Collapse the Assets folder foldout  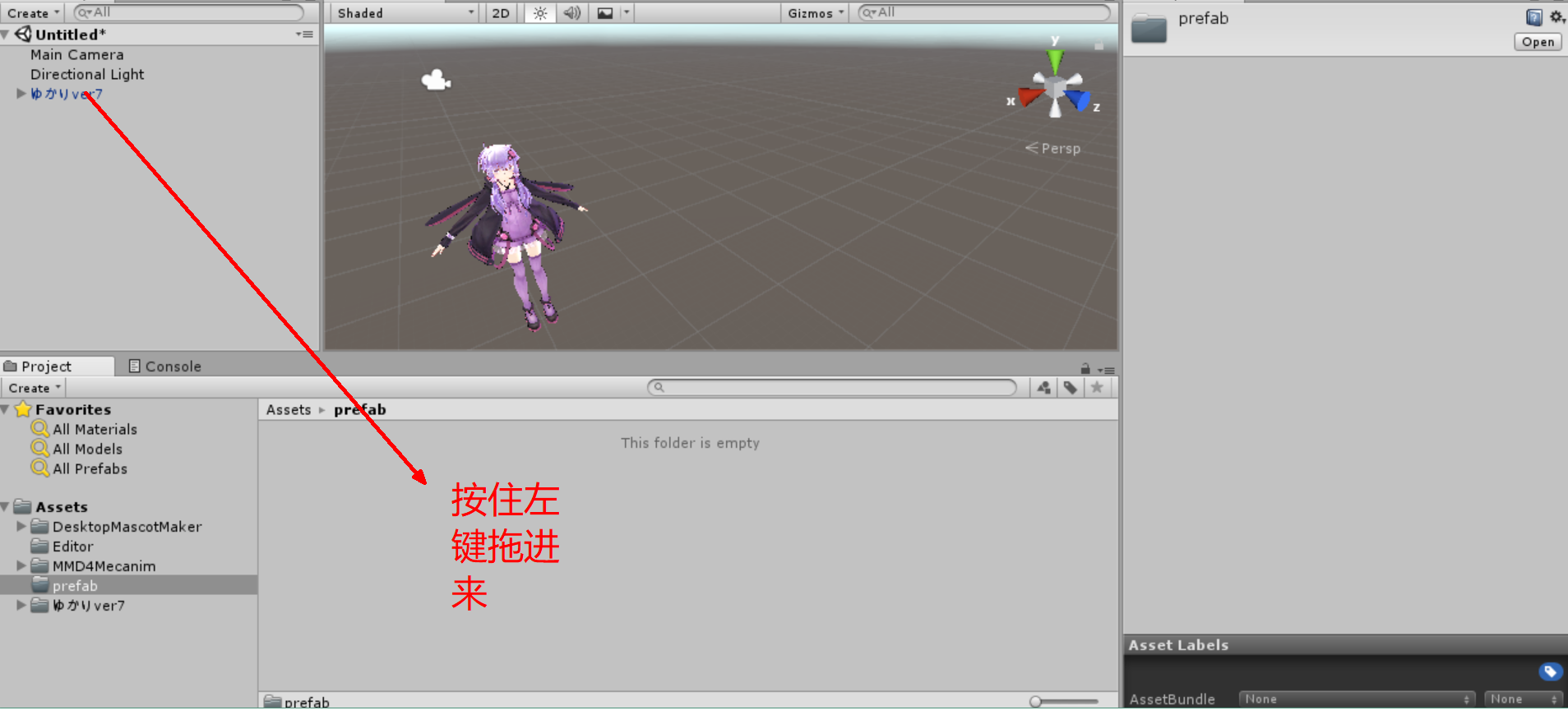(x=6, y=507)
